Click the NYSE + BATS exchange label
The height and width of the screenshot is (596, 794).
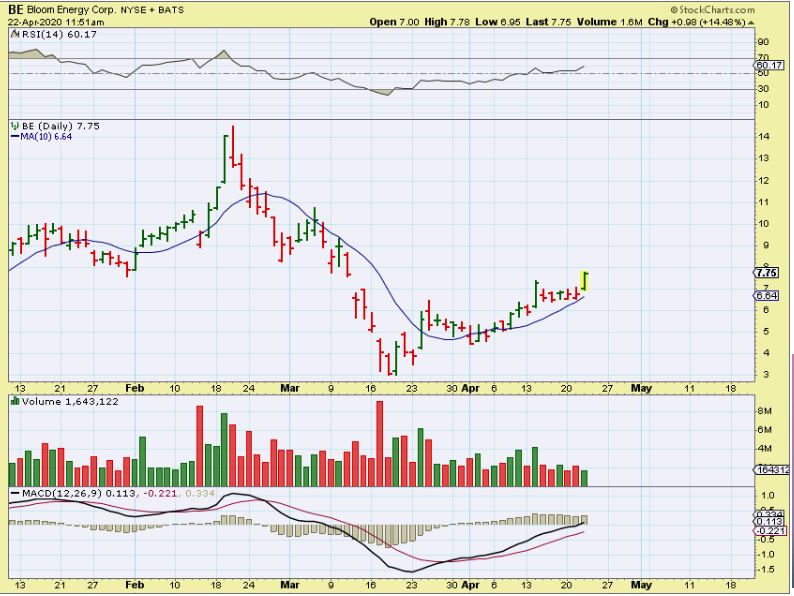152,10
